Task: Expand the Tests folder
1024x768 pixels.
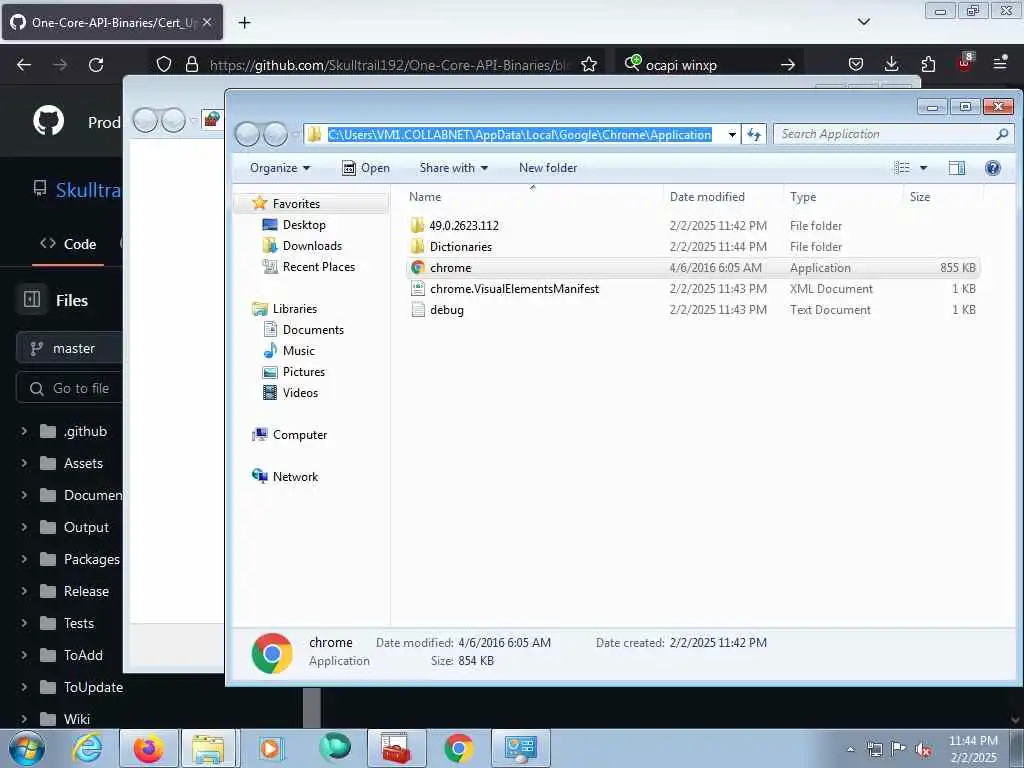Action: (x=24, y=623)
